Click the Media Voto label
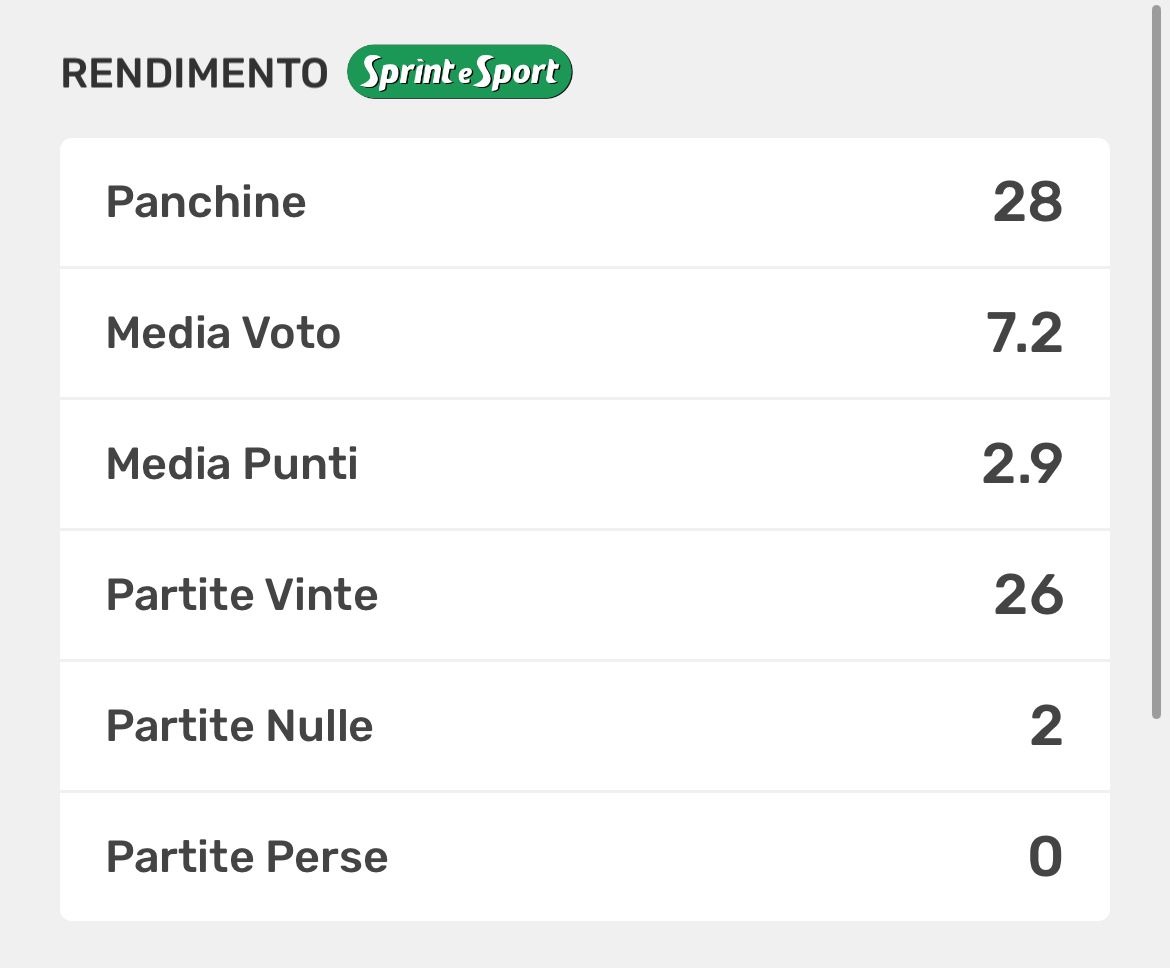This screenshot has height=968, width=1170. click(223, 333)
